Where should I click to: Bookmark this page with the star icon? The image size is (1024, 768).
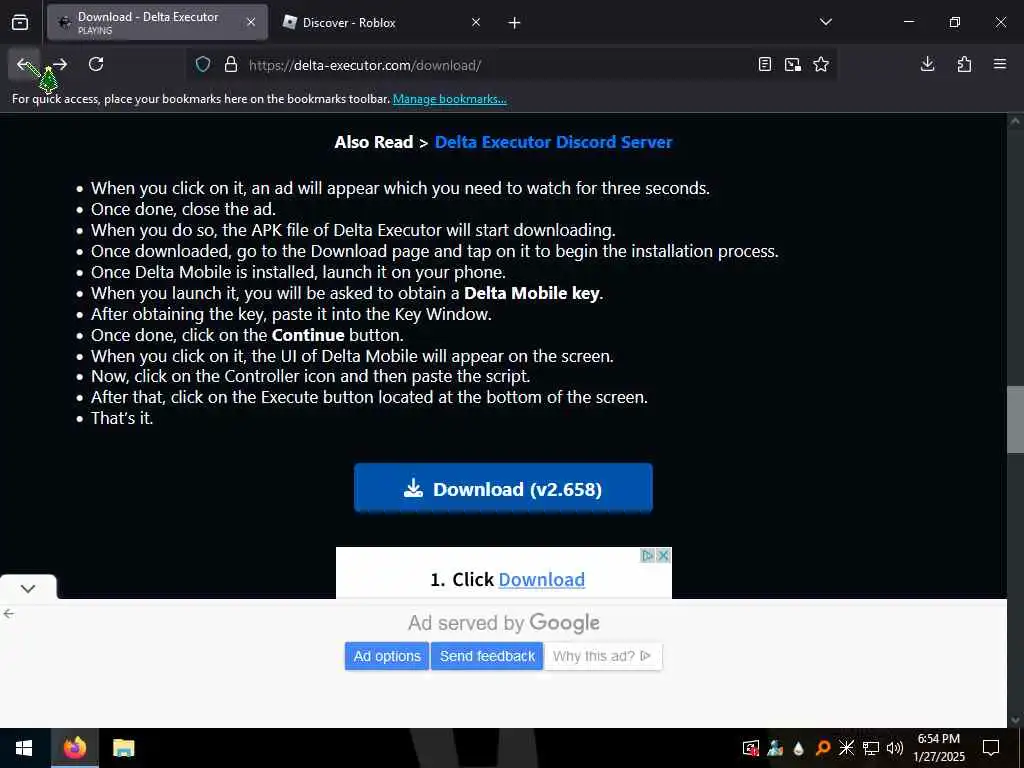(821, 64)
